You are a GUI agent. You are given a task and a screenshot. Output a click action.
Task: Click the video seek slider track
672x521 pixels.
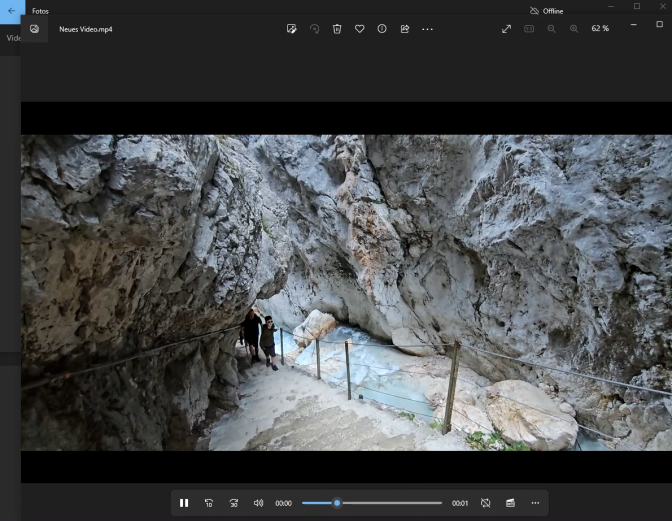click(x=390, y=503)
